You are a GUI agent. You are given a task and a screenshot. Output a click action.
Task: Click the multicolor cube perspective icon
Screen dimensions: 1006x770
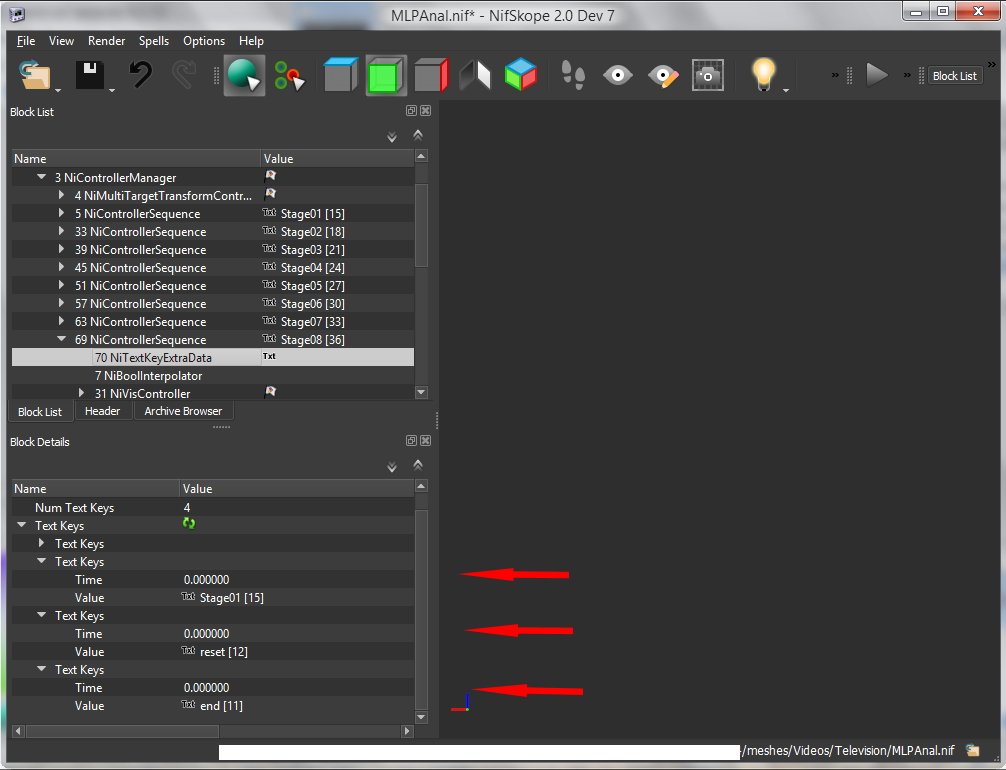(x=520, y=76)
